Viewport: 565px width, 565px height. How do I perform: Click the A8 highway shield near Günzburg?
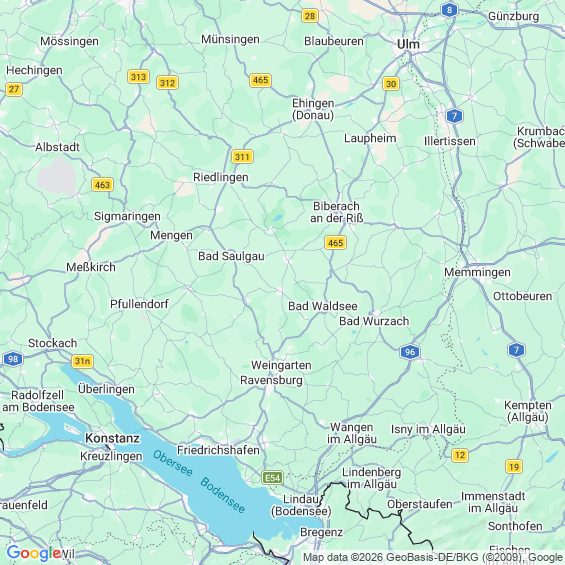click(449, 10)
